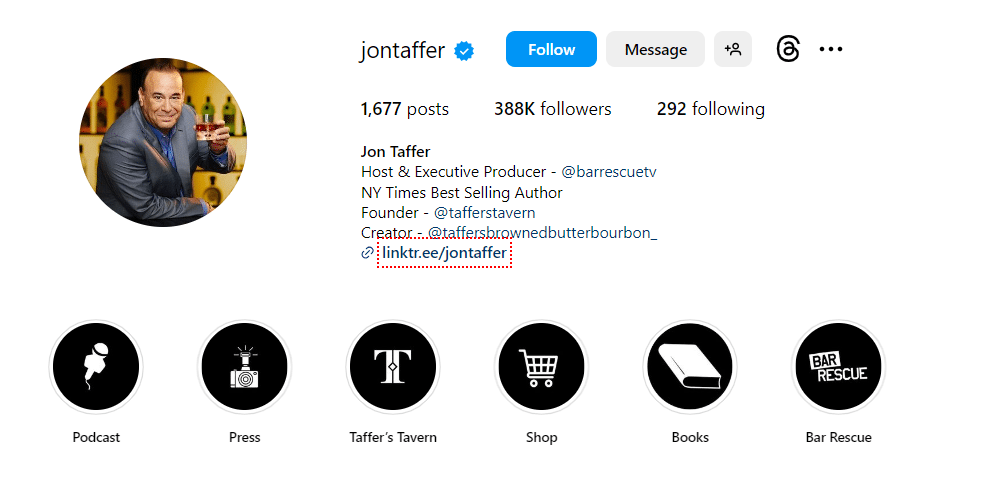Open the Podcast highlight icon

(x=96, y=367)
